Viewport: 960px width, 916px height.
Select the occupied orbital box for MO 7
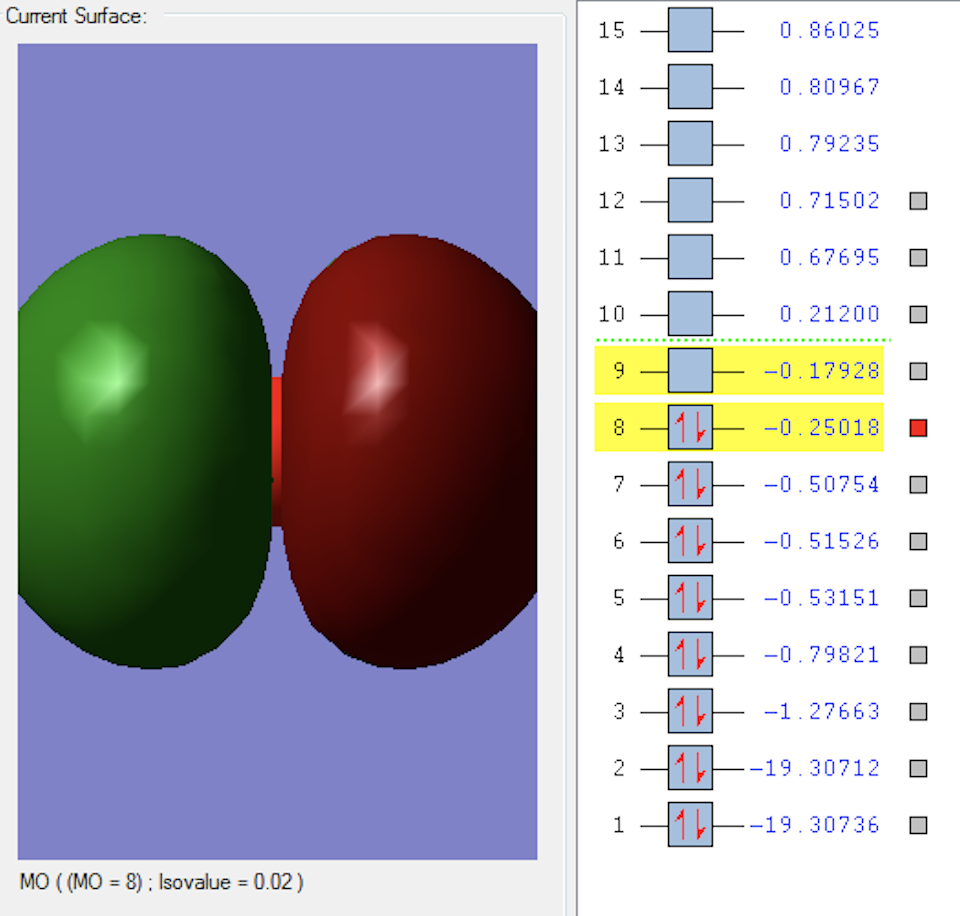(x=690, y=484)
